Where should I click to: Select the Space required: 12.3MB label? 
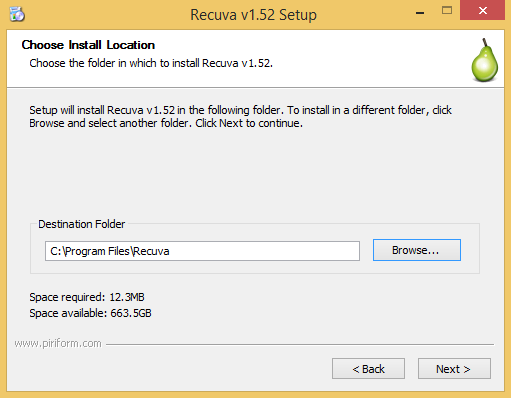[x=87, y=297]
